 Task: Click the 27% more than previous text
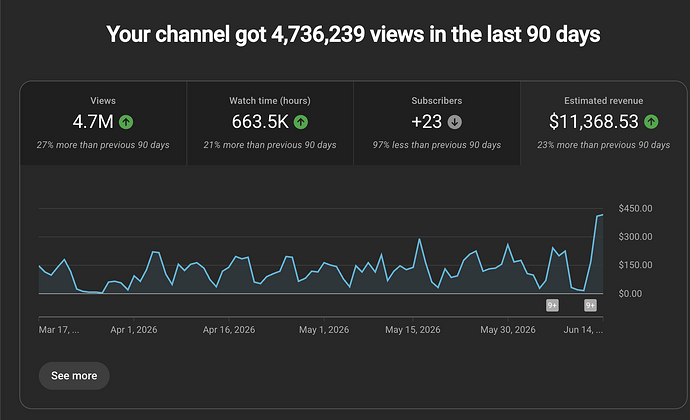(103, 145)
